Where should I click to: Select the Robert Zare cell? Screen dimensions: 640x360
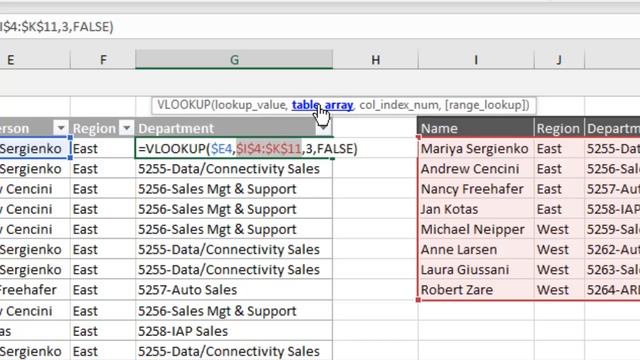476,290
